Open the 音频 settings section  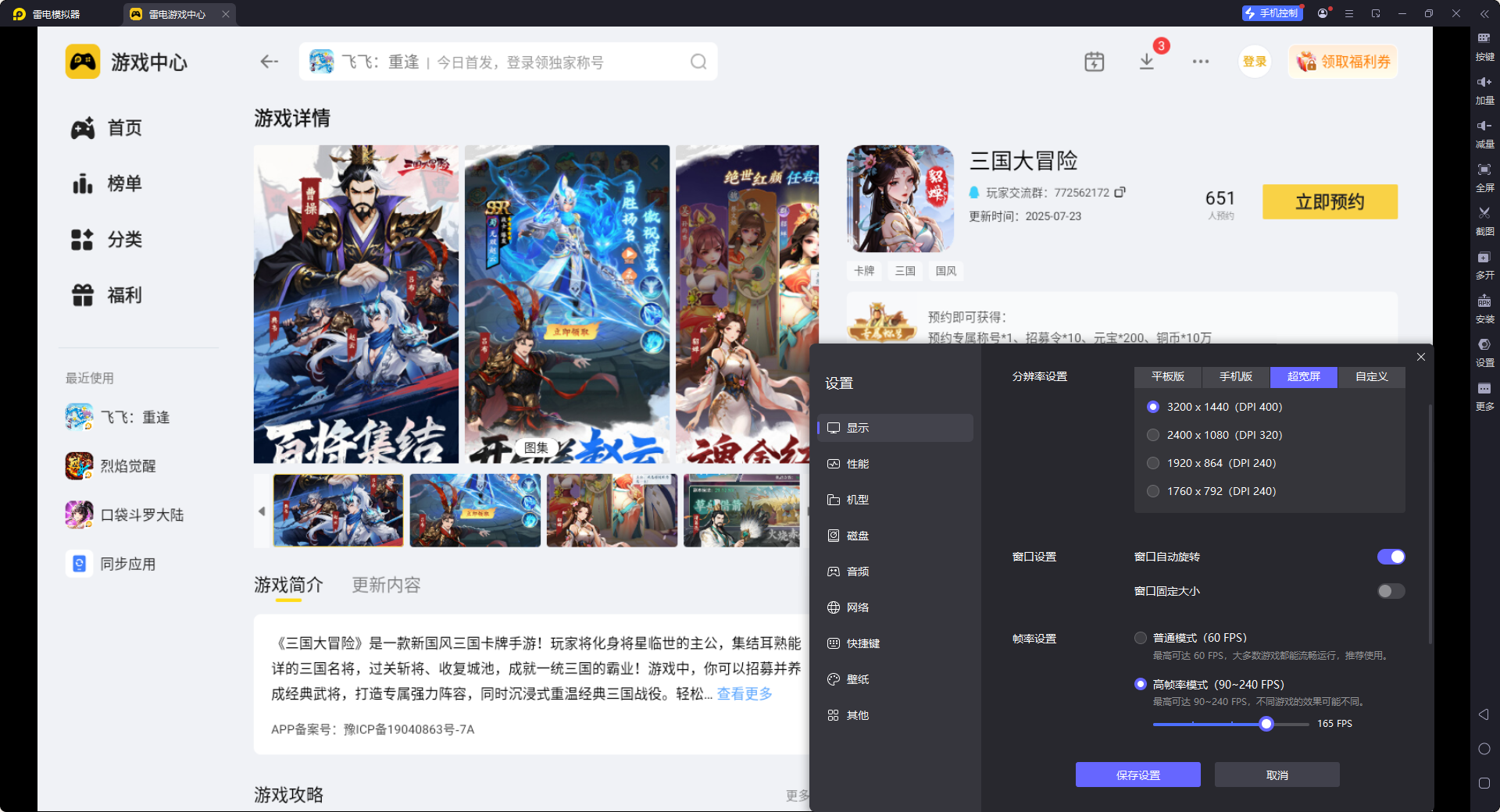857,571
